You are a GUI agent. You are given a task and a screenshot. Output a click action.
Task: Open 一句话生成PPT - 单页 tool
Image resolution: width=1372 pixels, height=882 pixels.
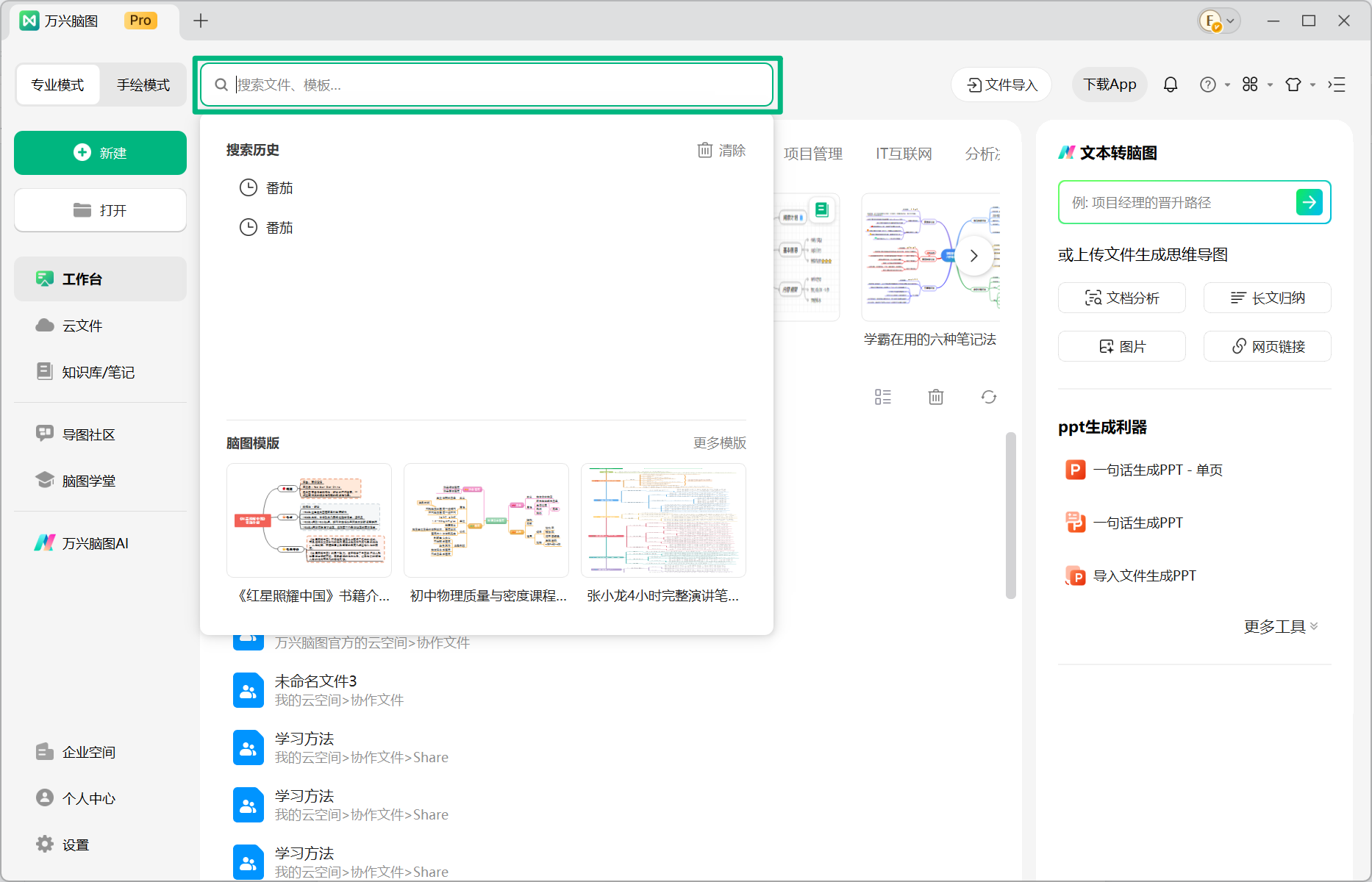(x=1144, y=470)
